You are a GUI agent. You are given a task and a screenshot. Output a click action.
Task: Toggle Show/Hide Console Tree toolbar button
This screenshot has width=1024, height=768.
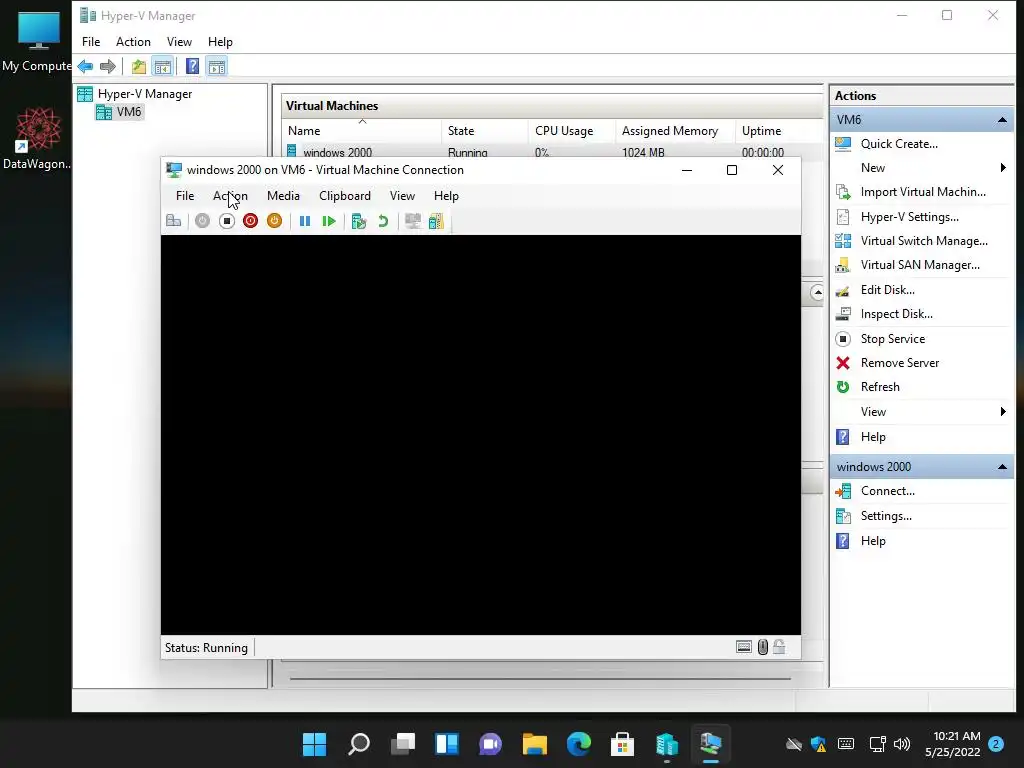(x=163, y=66)
